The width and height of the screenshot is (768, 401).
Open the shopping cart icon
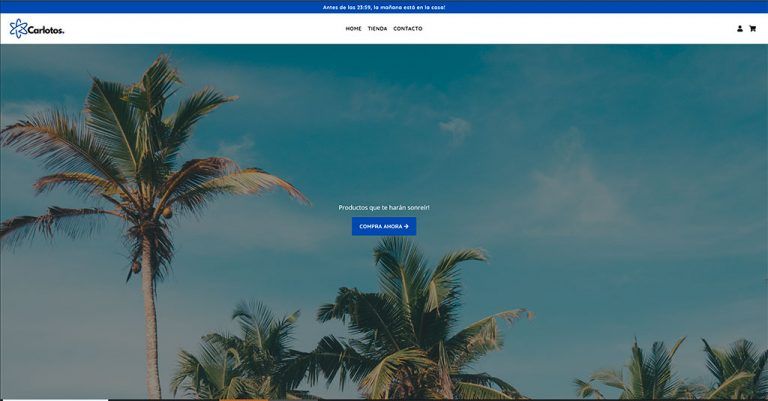(x=752, y=29)
